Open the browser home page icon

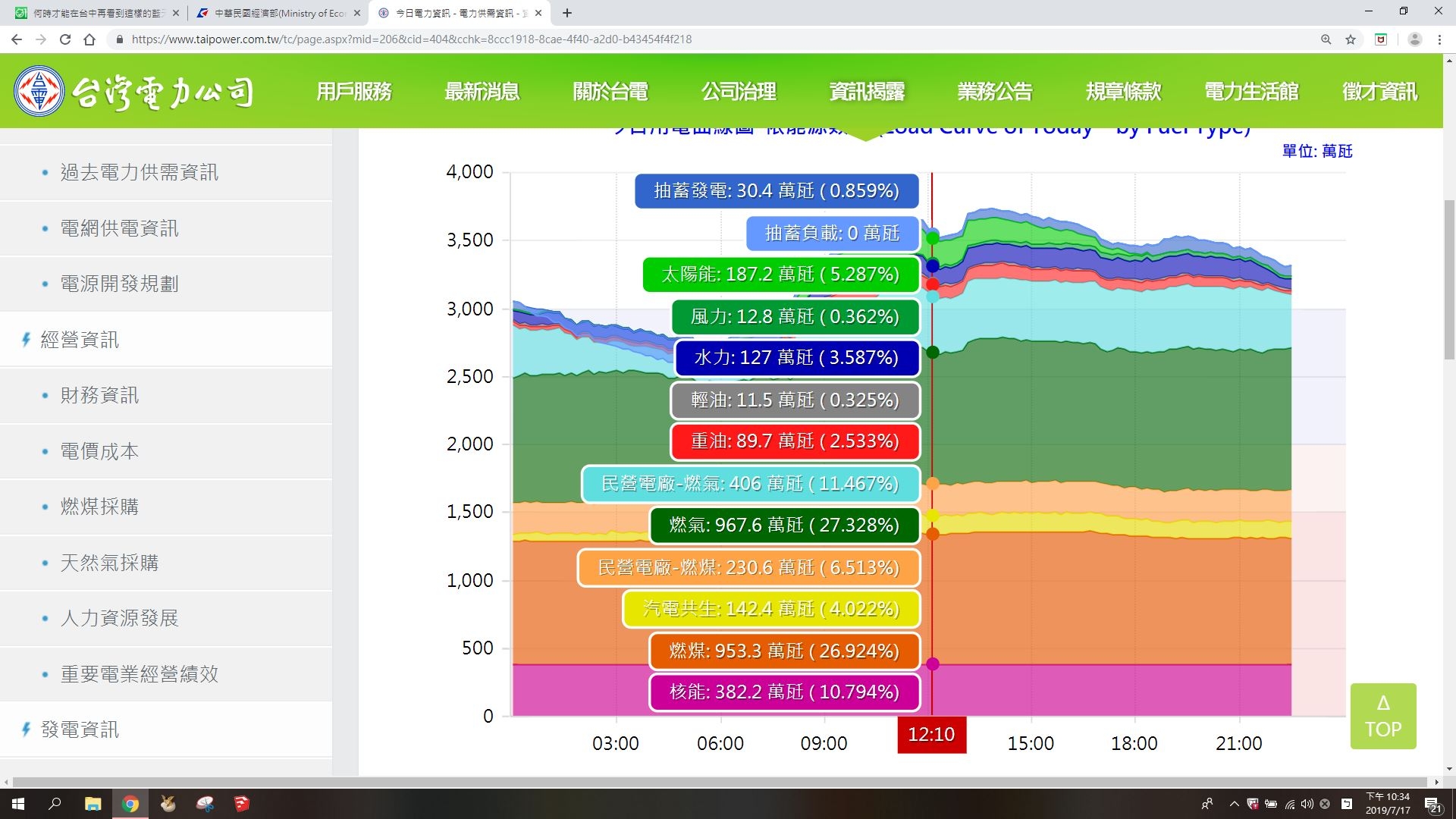coord(89,39)
